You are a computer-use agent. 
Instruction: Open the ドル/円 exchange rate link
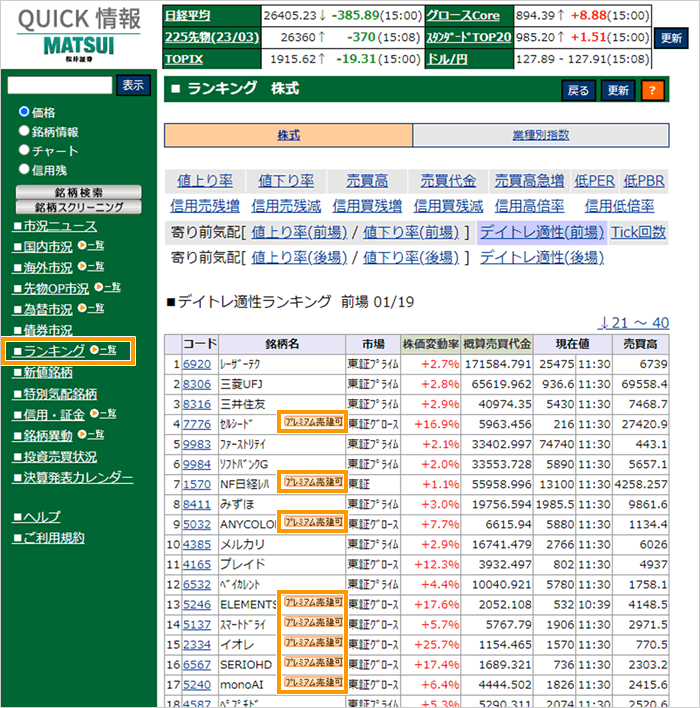[x=447, y=59]
